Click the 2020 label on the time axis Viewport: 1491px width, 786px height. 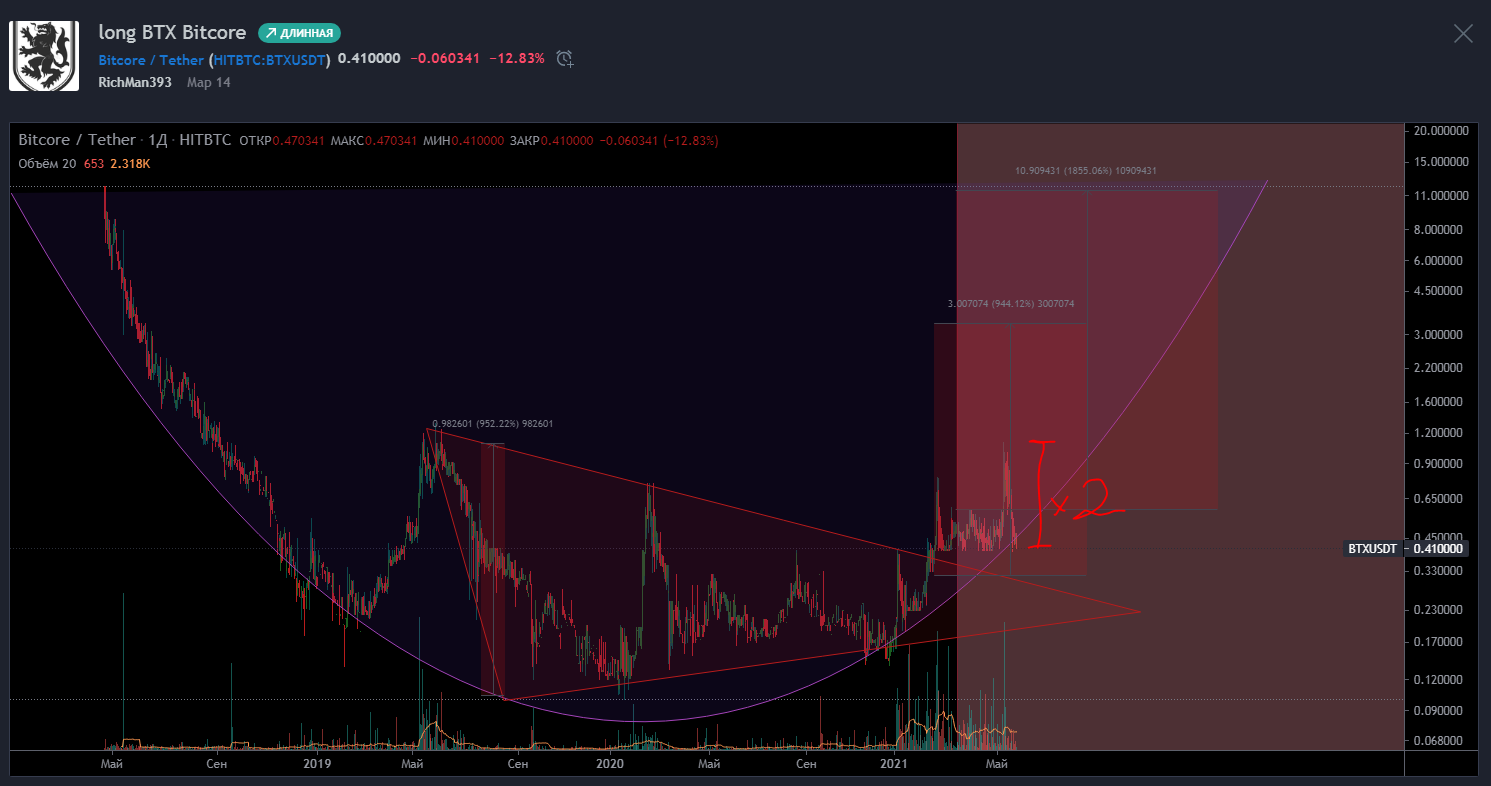pyautogui.click(x=609, y=764)
